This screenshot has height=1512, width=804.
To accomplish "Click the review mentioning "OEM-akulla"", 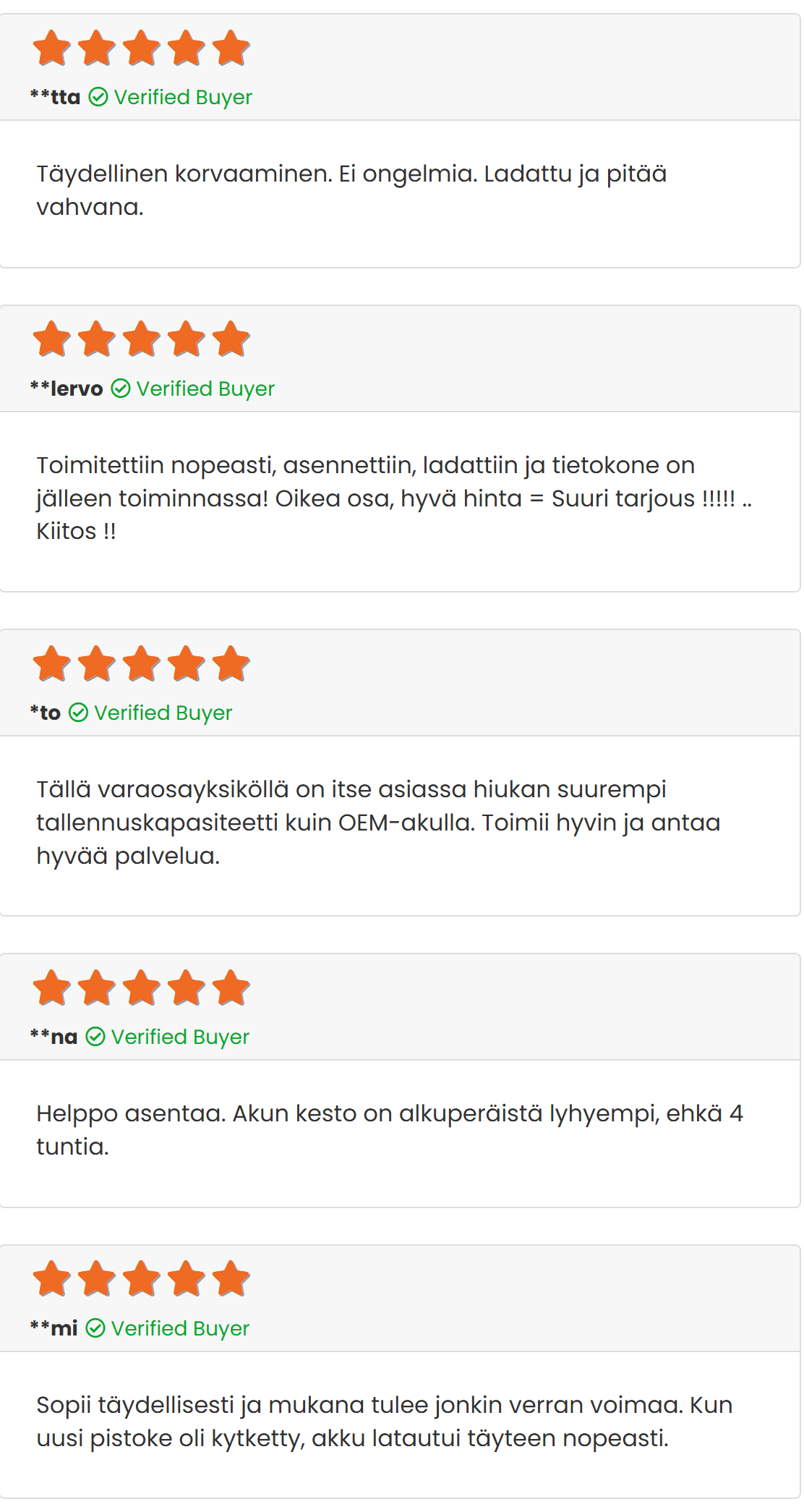I will [378, 823].
